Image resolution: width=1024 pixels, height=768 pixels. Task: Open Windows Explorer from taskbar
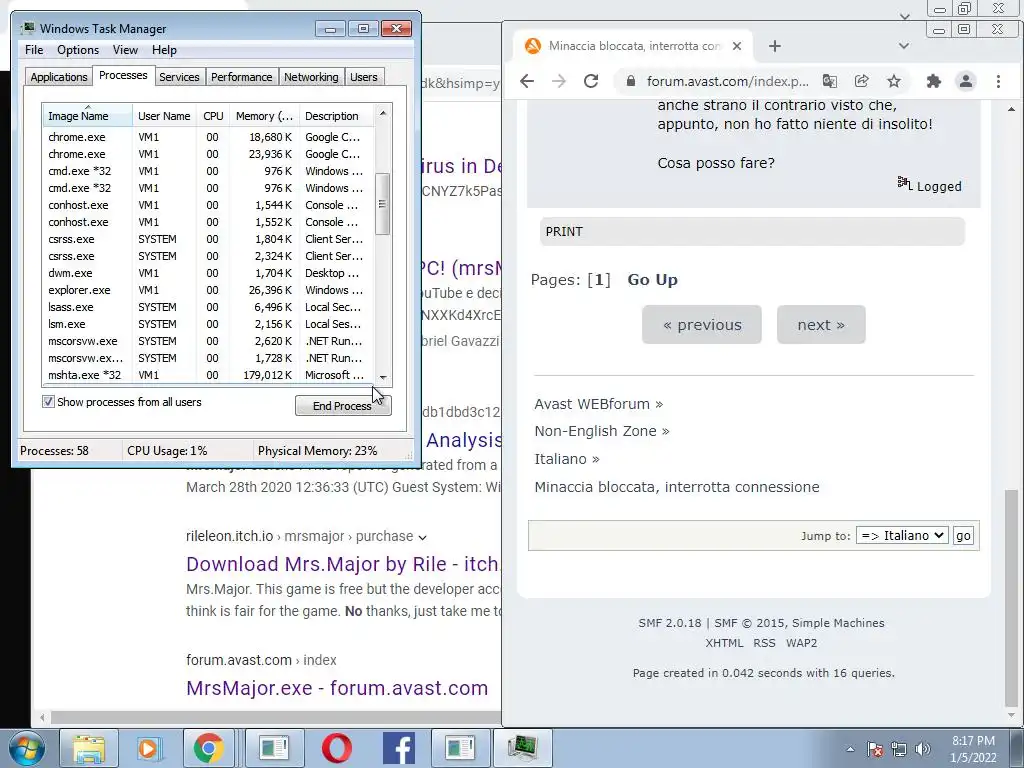tap(89, 748)
